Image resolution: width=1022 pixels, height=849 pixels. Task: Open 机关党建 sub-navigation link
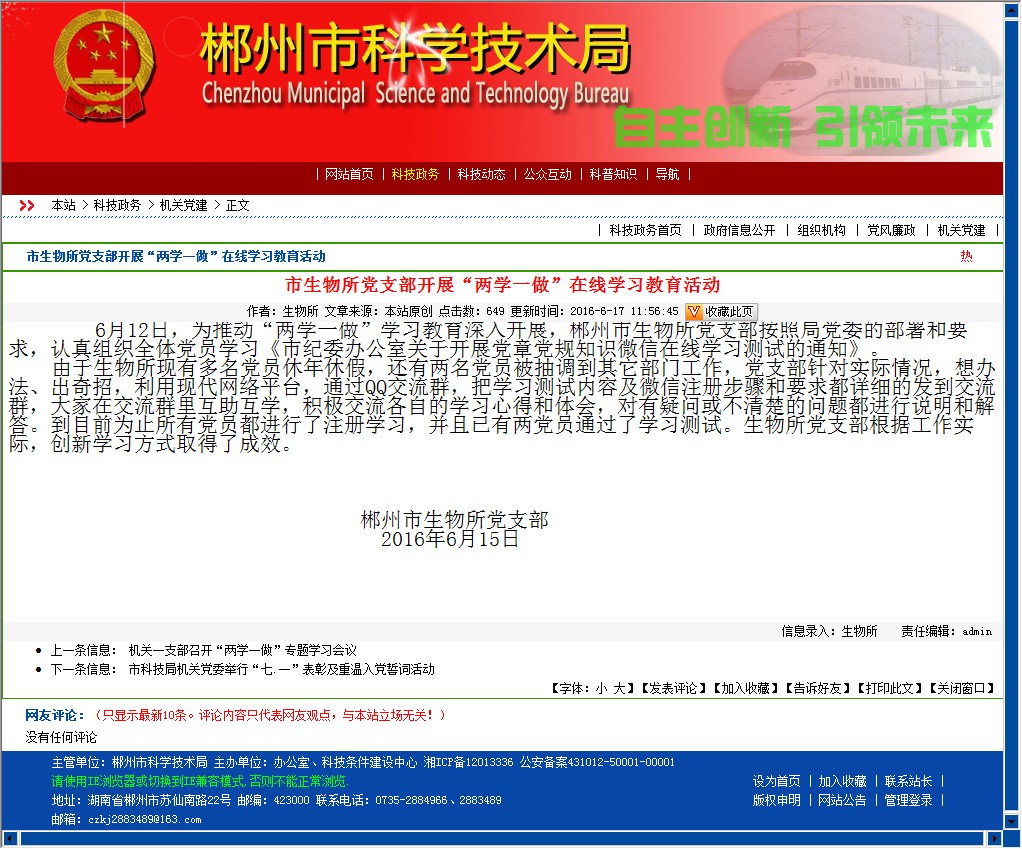point(961,231)
